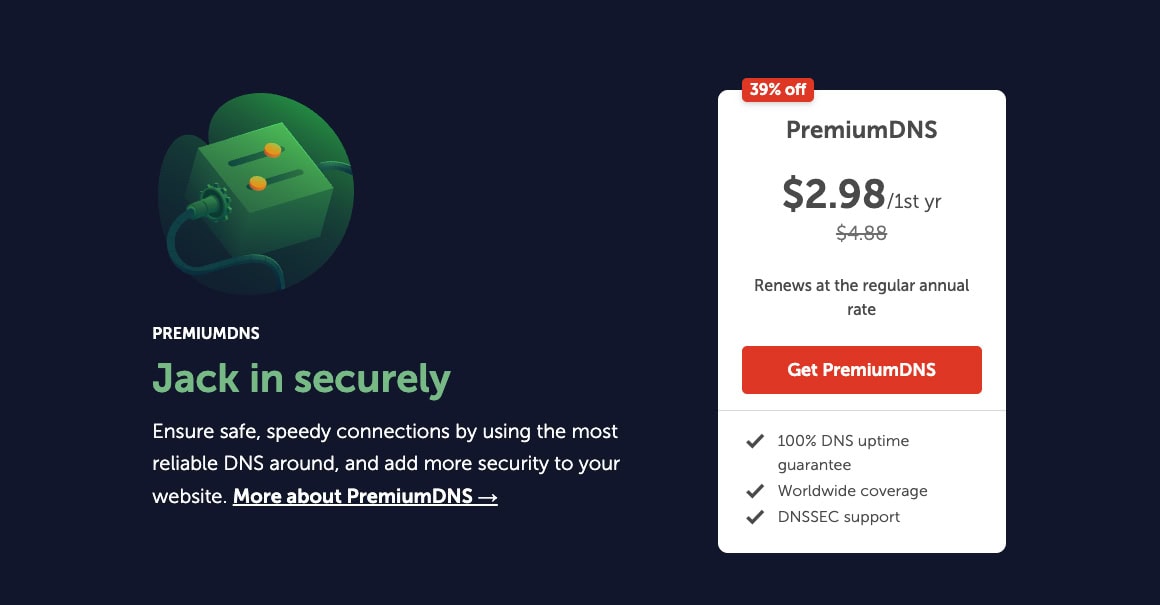This screenshot has width=1160, height=605.
Task: Click the Jack in securely heading
Action: [301, 379]
